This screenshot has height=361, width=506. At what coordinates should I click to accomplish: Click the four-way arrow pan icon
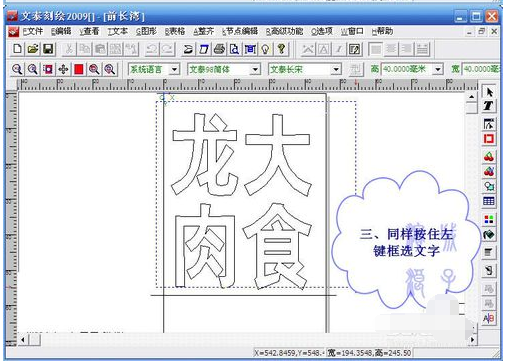tap(63, 69)
